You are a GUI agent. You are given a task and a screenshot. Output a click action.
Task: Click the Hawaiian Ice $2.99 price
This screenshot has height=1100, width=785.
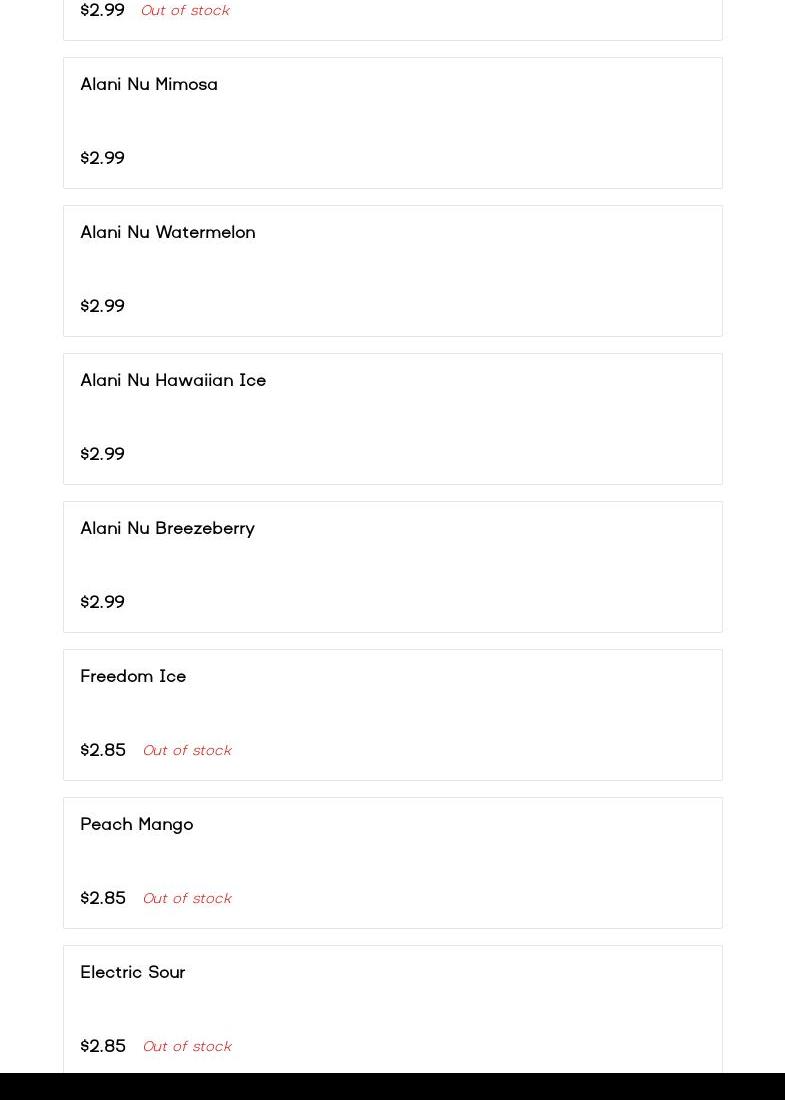pos(102,454)
